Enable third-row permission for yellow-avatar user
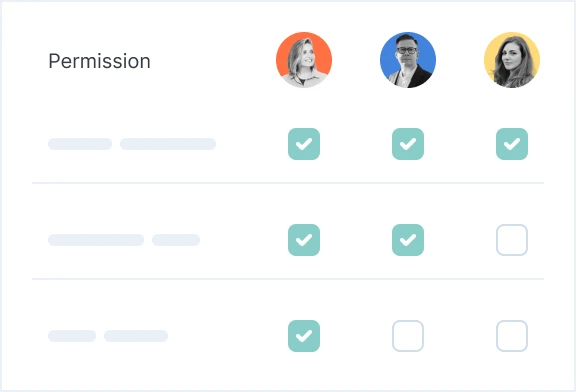 tap(512, 336)
